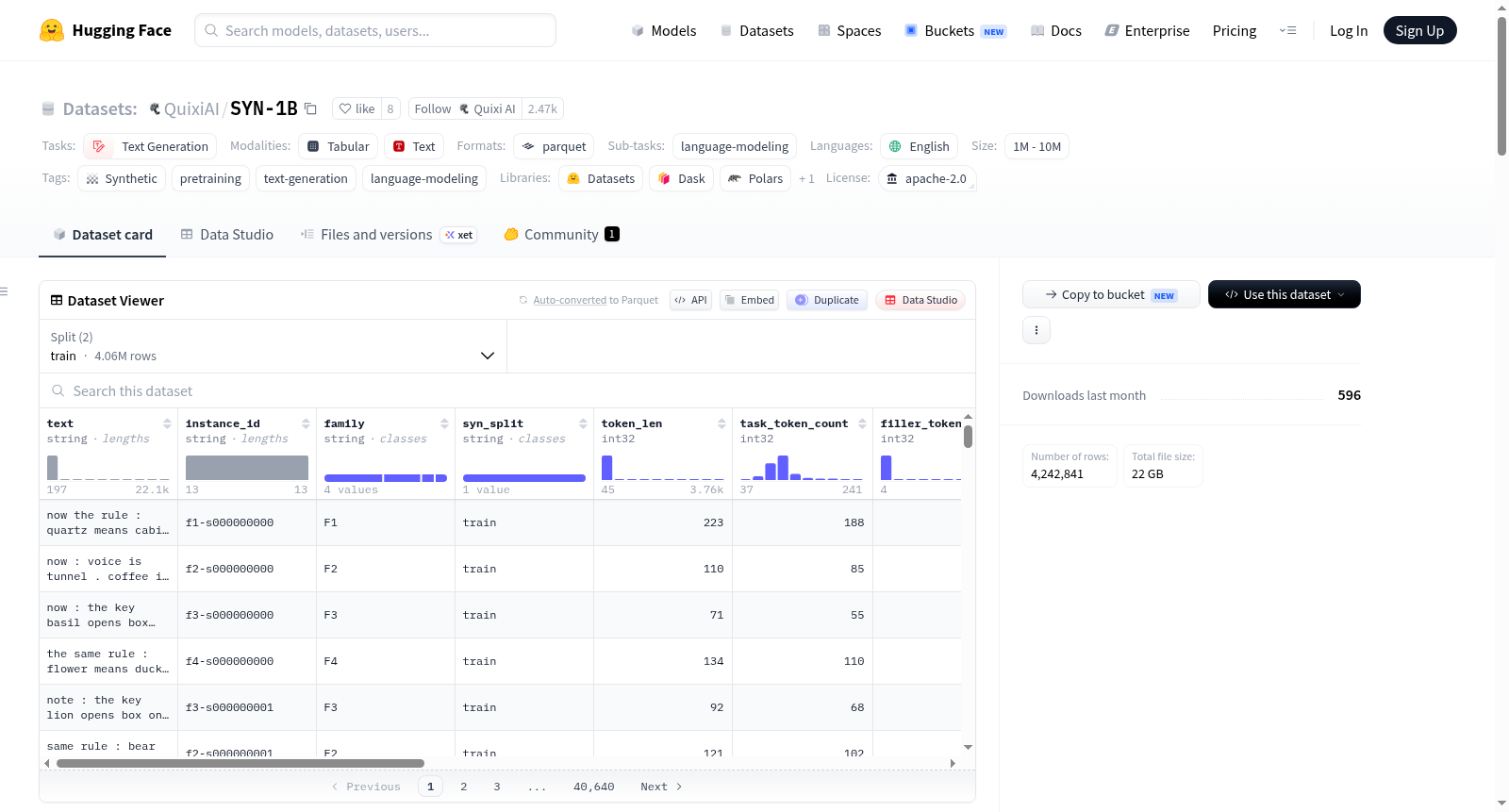Click the token_len histogram bar chart
The image size is (1509, 812).
point(663,468)
